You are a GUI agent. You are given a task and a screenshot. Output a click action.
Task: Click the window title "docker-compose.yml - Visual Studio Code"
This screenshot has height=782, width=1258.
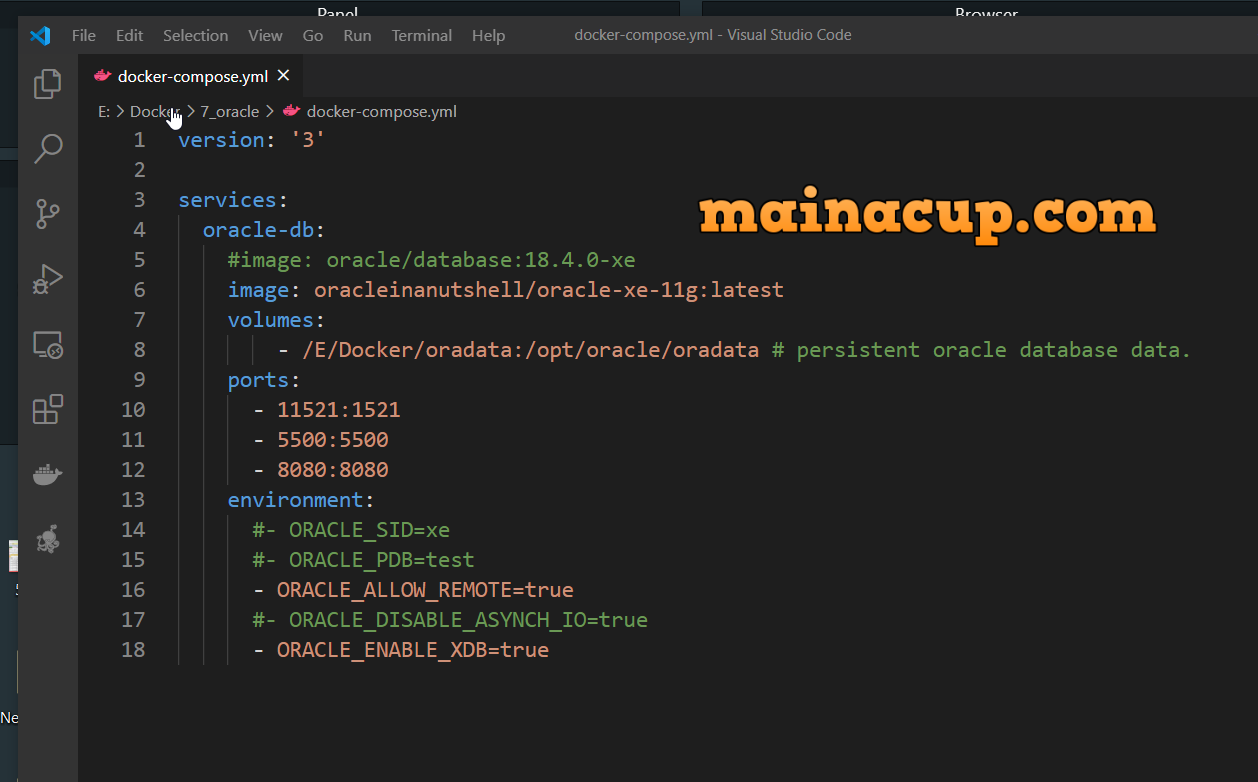pos(713,35)
